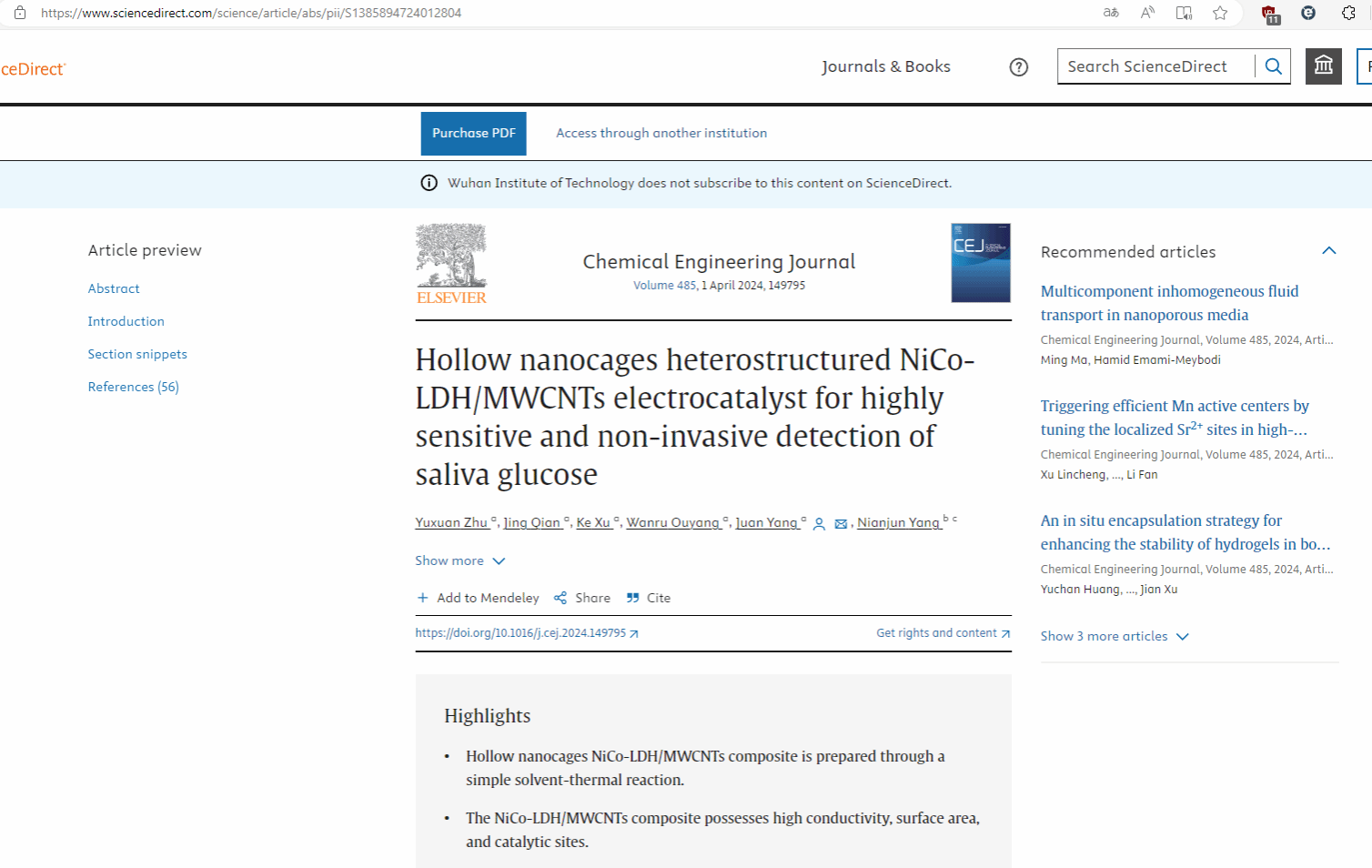
Task: Click the Chemical Engineering Journal cover thumbnail
Action: [x=980, y=263]
